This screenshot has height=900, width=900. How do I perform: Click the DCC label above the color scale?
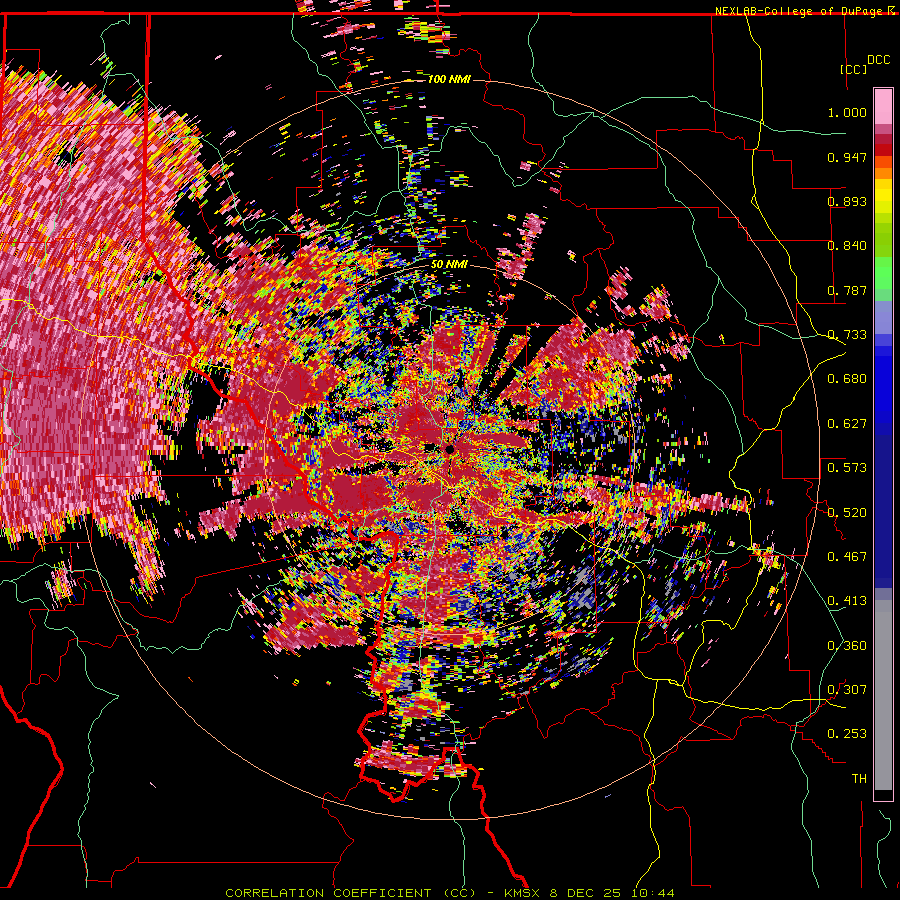pyautogui.click(x=878, y=60)
